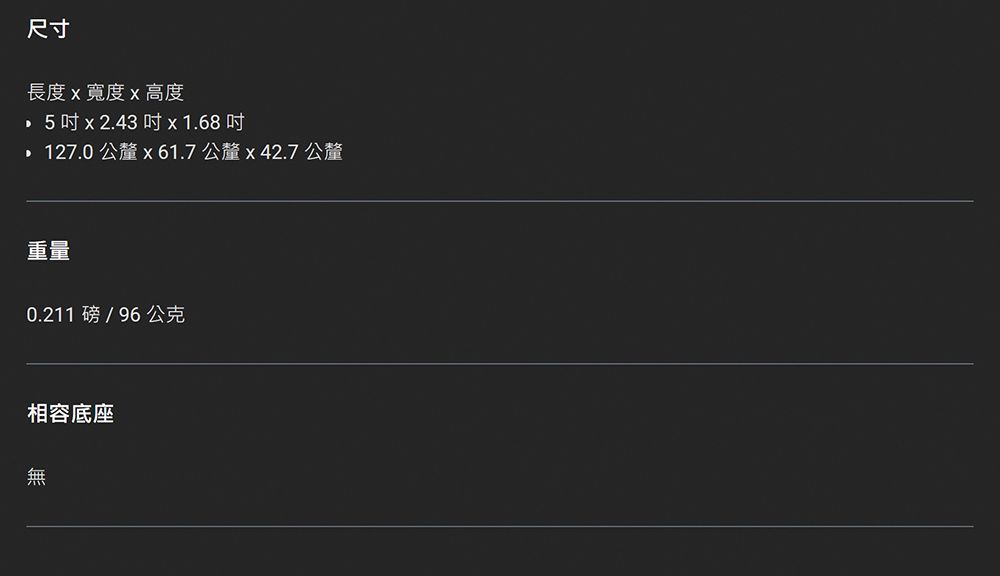
Task: Select the word 寬度 in dimensions label
Action: (106, 92)
